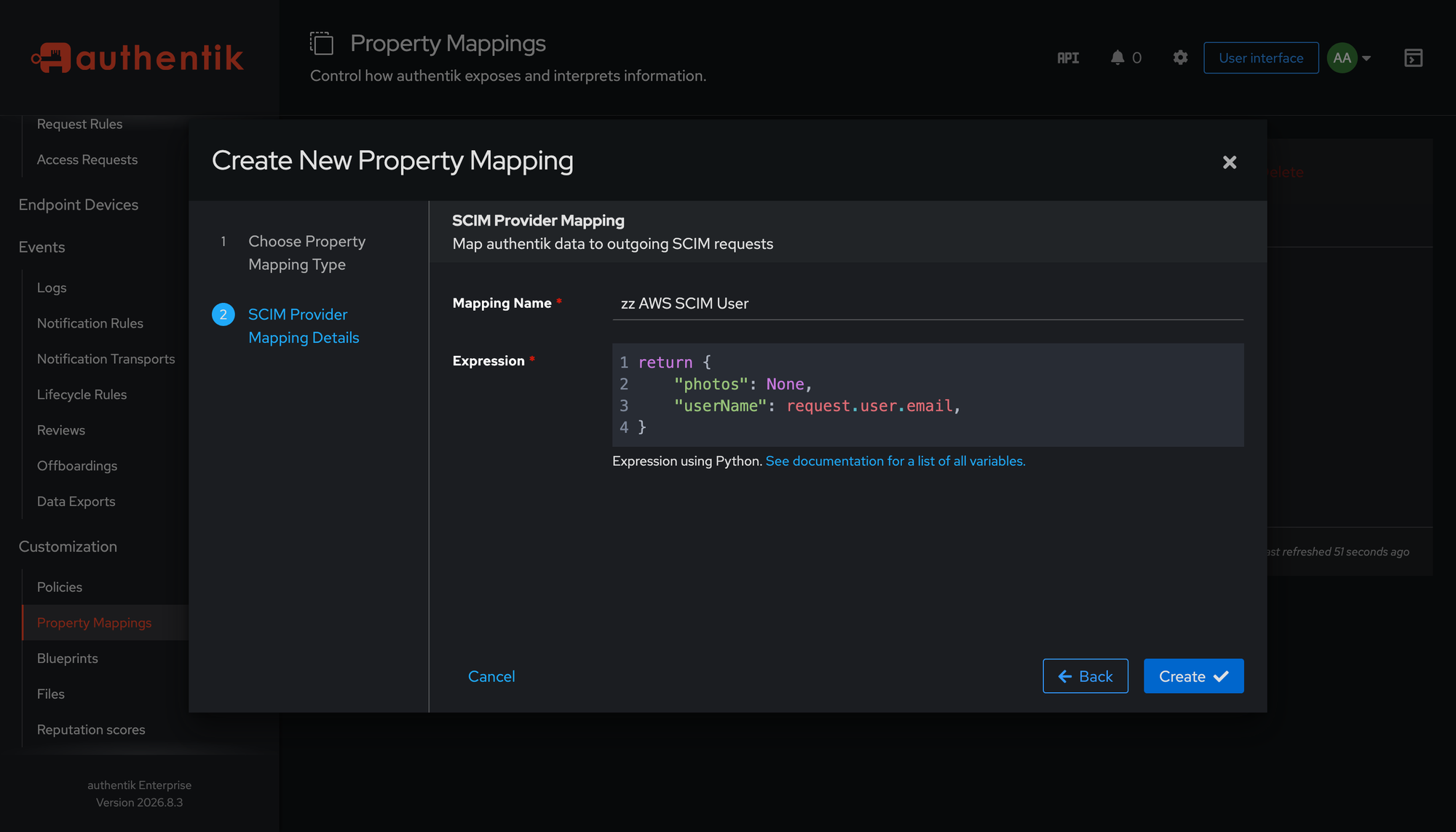1456x832 pixels.
Task: Expand the user menu caret
Action: pyautogui.click(x=1366, y=58)
